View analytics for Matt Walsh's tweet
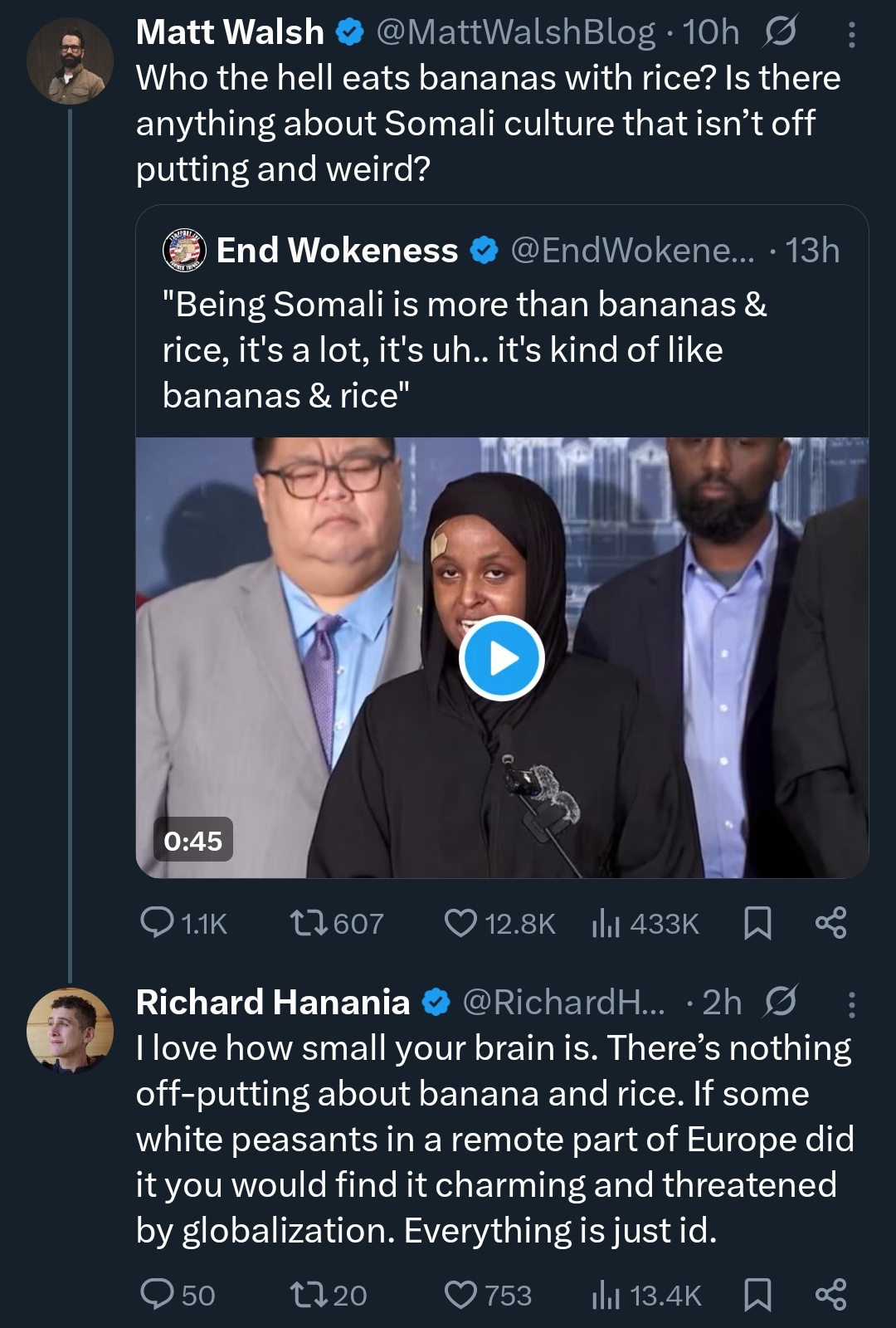The height and width of the screenshot is (1328, 896). click(x=606, y=923)
